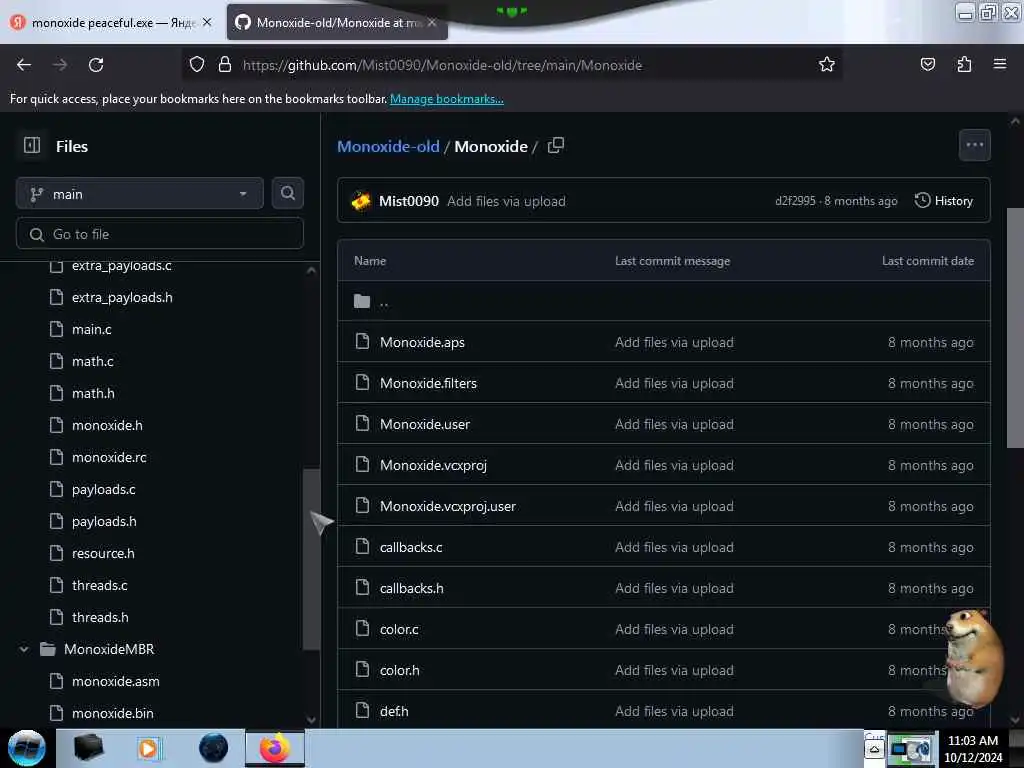
Task: Click the main page vertical scrollbar thumb
Action: [1014, 328]
